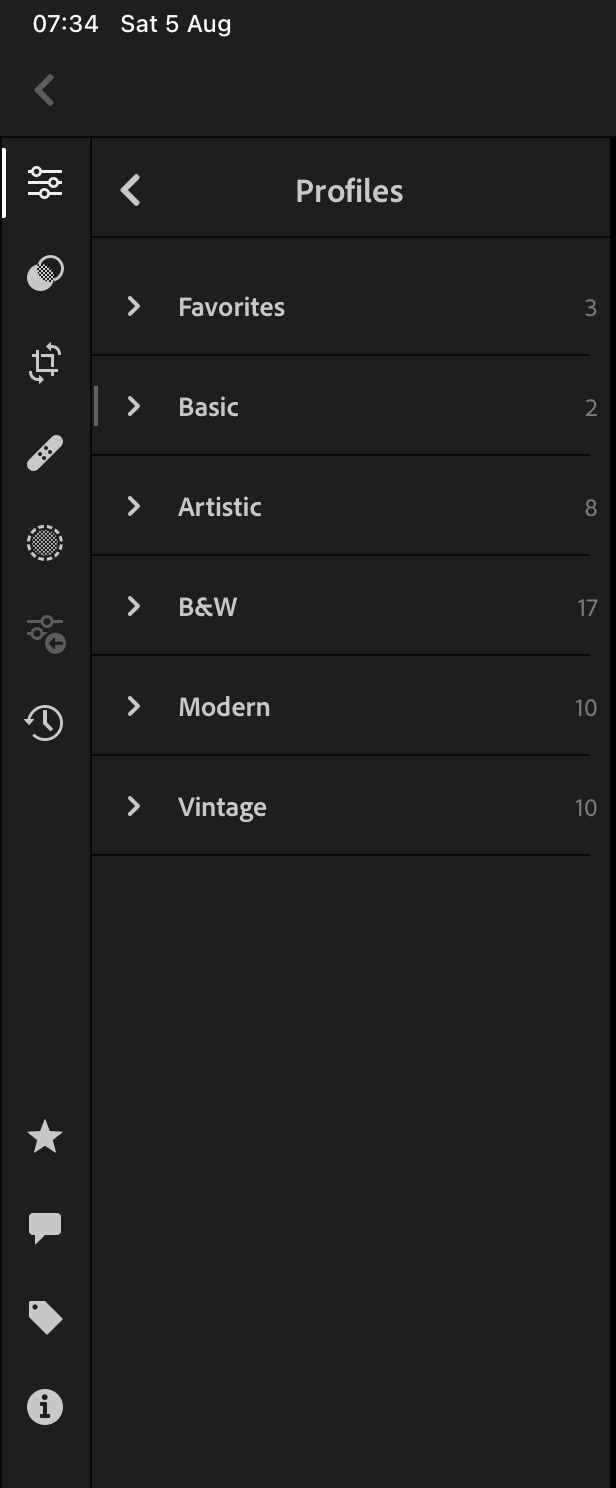The image size is (616, 1488).
Task: Expand the B&W profile group
Action: [133, 606]
